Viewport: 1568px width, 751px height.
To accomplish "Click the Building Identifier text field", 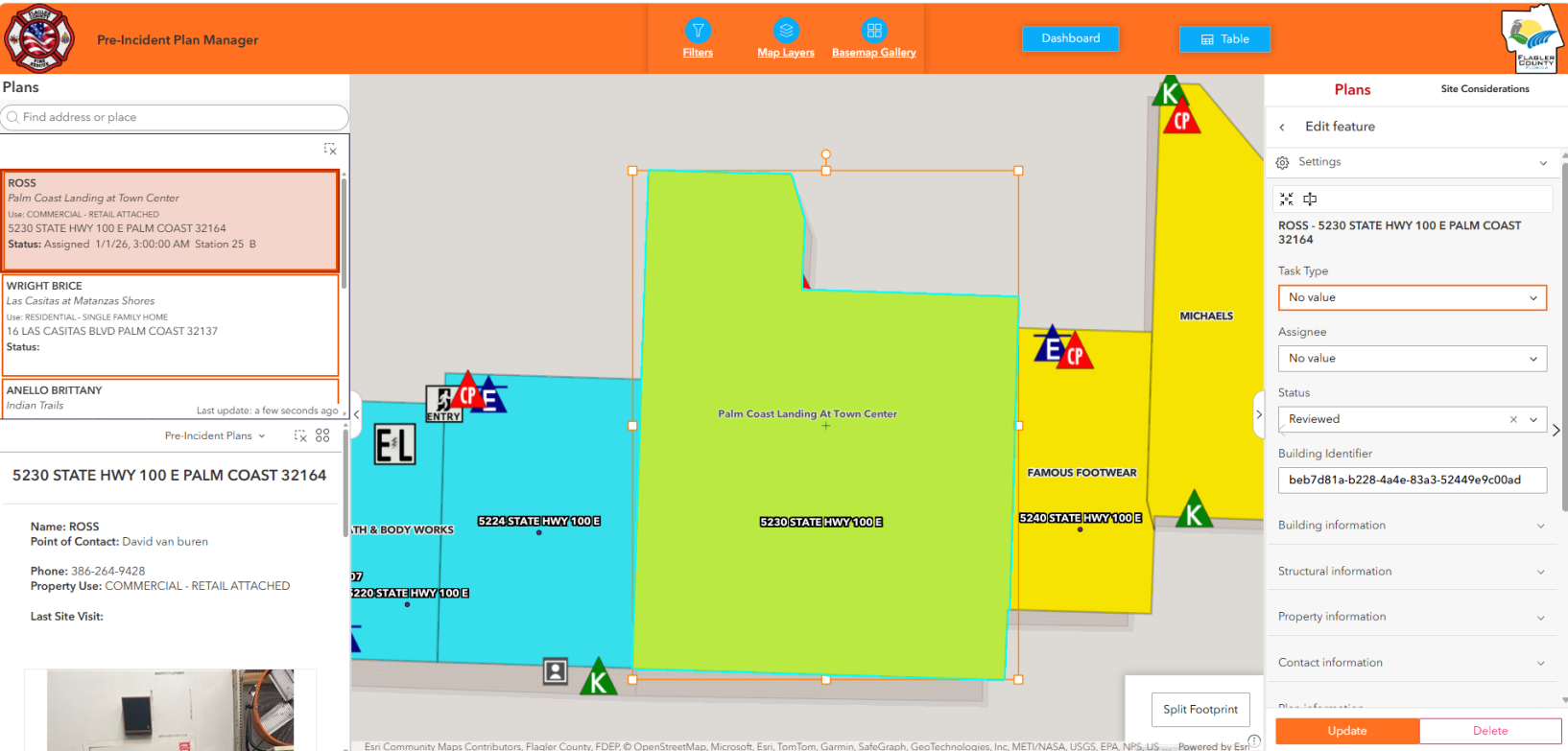I will 1413,480.
